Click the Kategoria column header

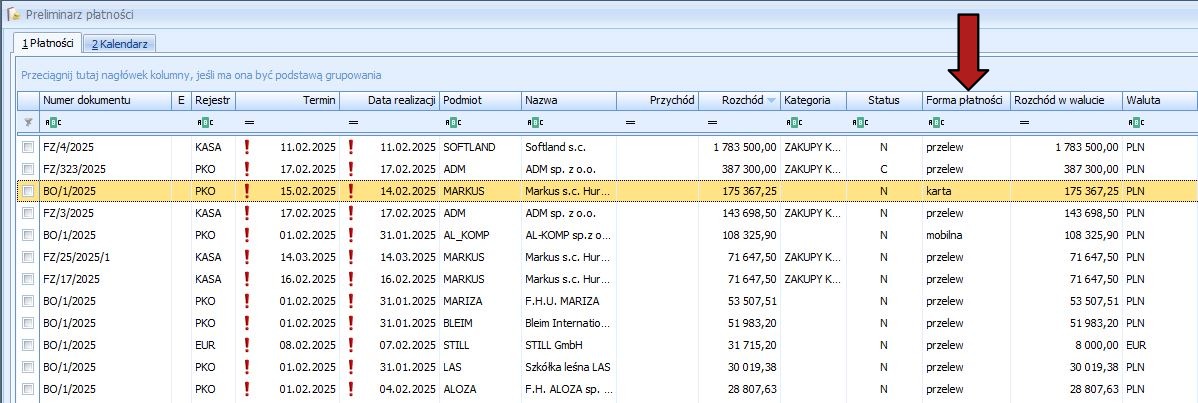tap(814, 100)
